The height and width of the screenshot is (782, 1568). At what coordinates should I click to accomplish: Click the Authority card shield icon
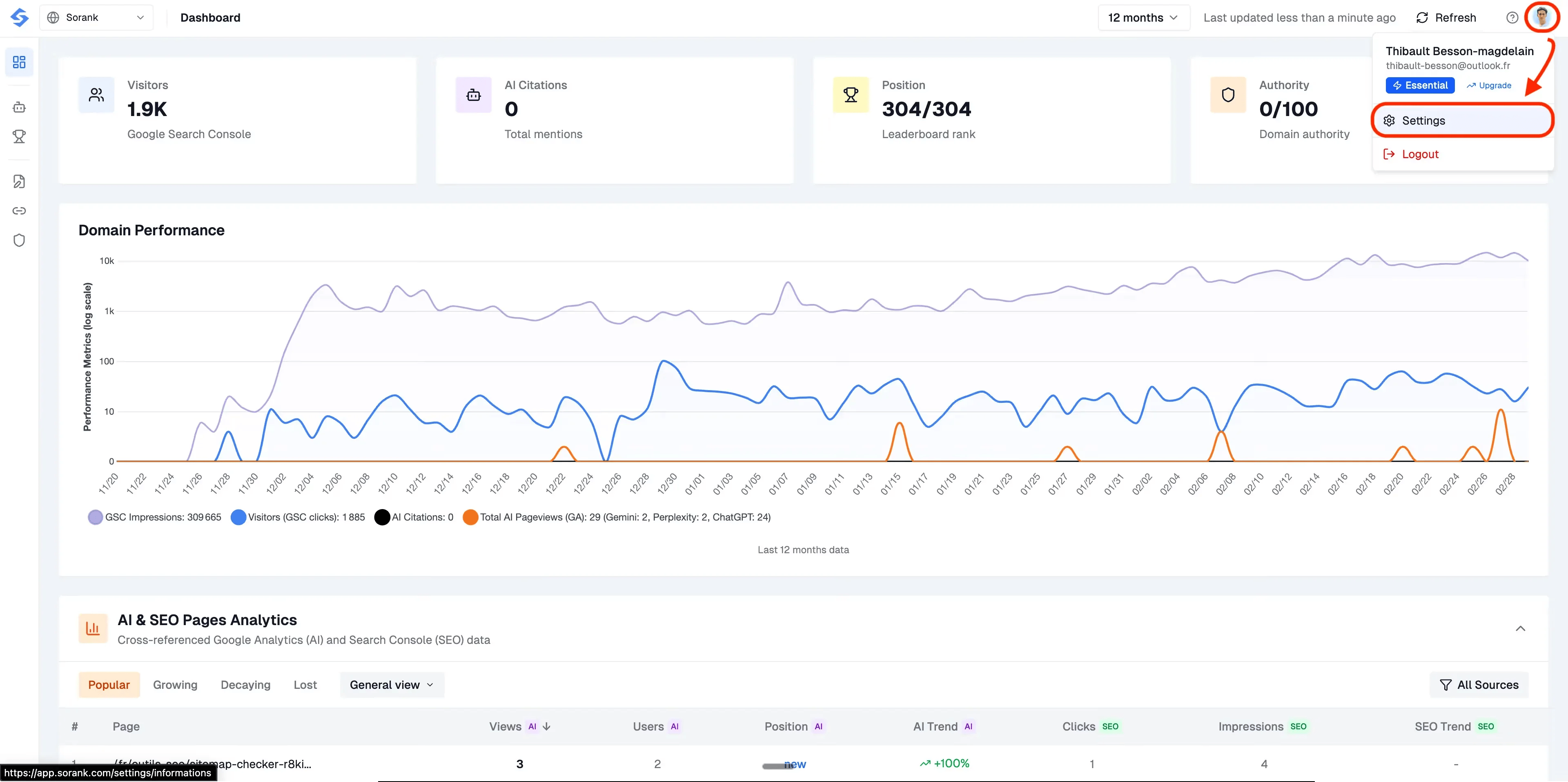pos(1228,95)
